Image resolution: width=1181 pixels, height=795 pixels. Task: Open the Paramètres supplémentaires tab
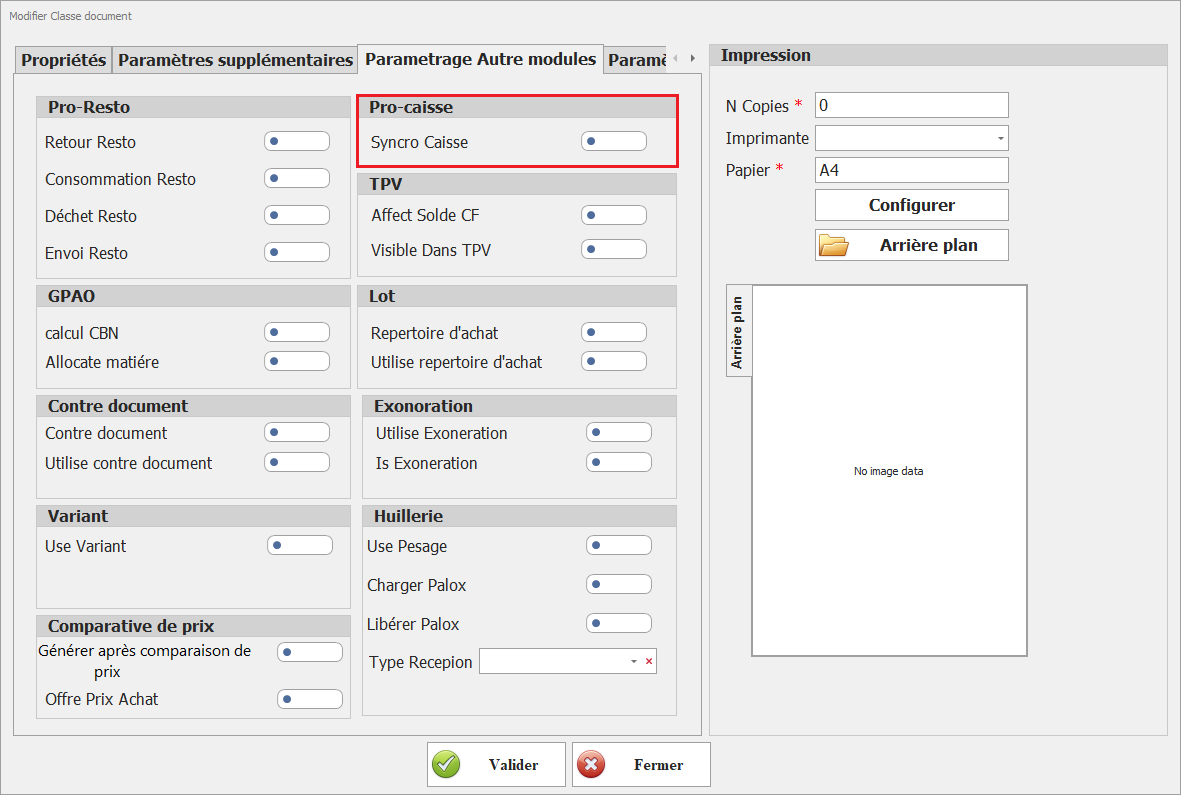coord(235,60)
